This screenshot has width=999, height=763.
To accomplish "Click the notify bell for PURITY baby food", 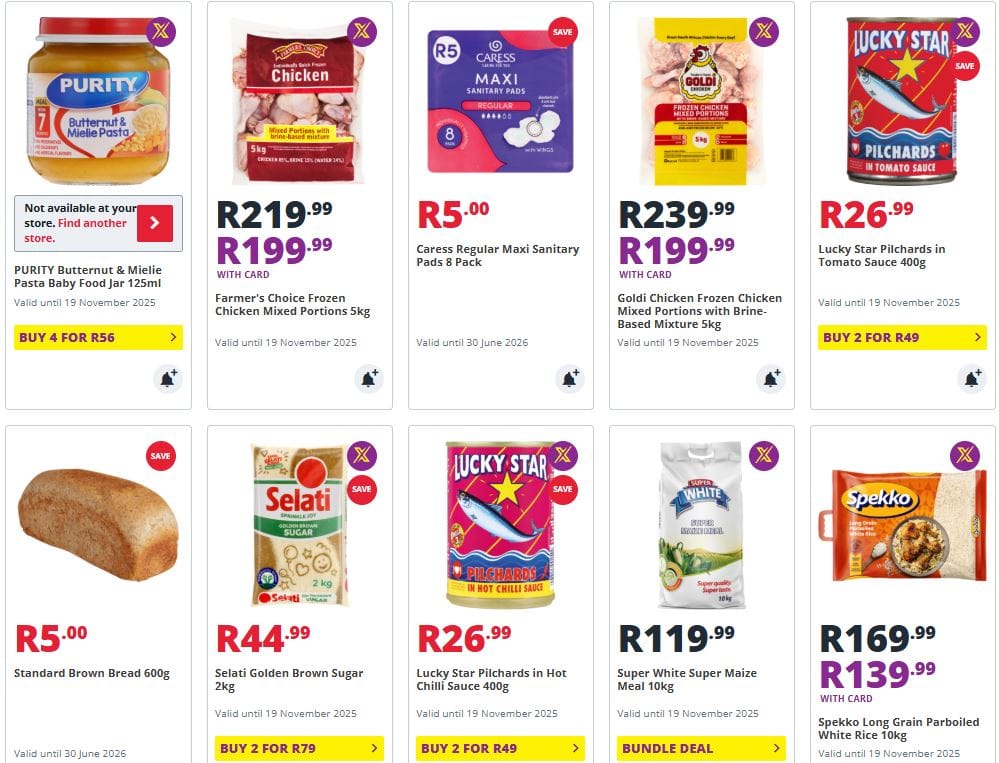I will pyautogui.click(x=167, y=379).
